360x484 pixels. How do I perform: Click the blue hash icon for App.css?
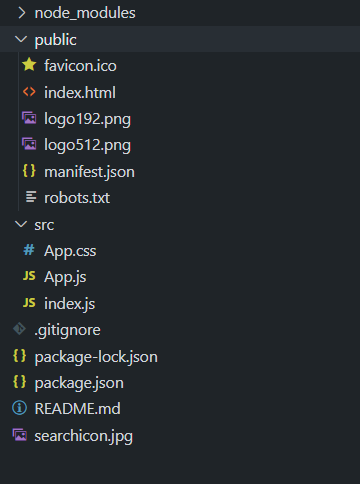click(x=29, y=250)
